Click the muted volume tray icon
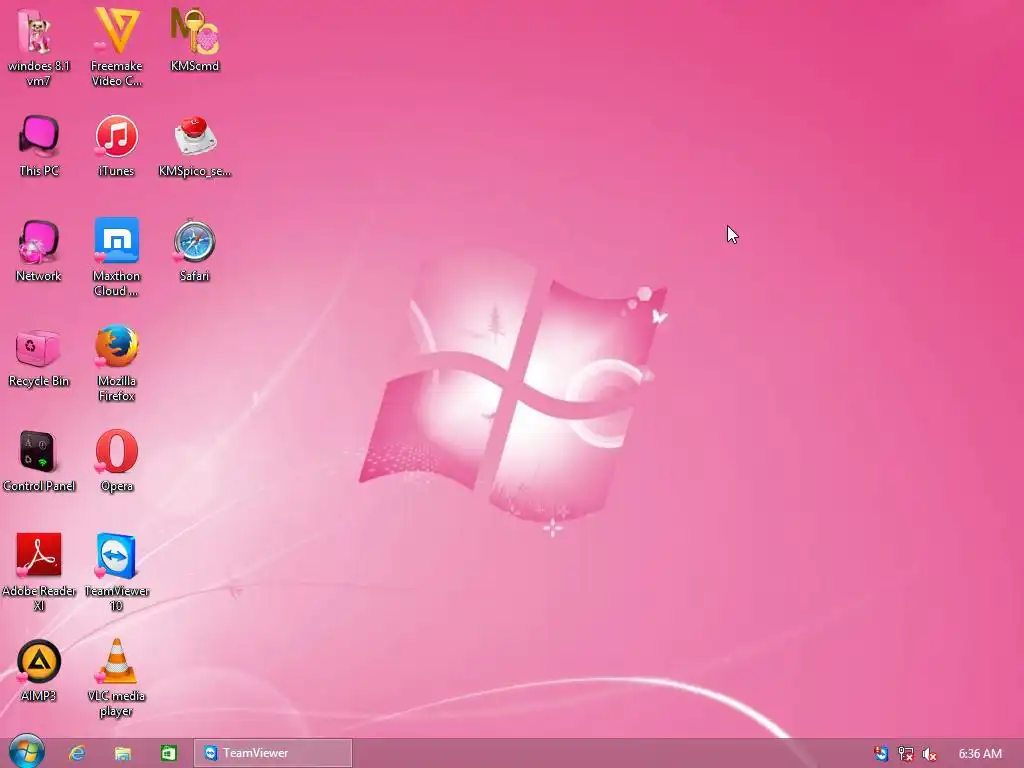 click(929, 754)
